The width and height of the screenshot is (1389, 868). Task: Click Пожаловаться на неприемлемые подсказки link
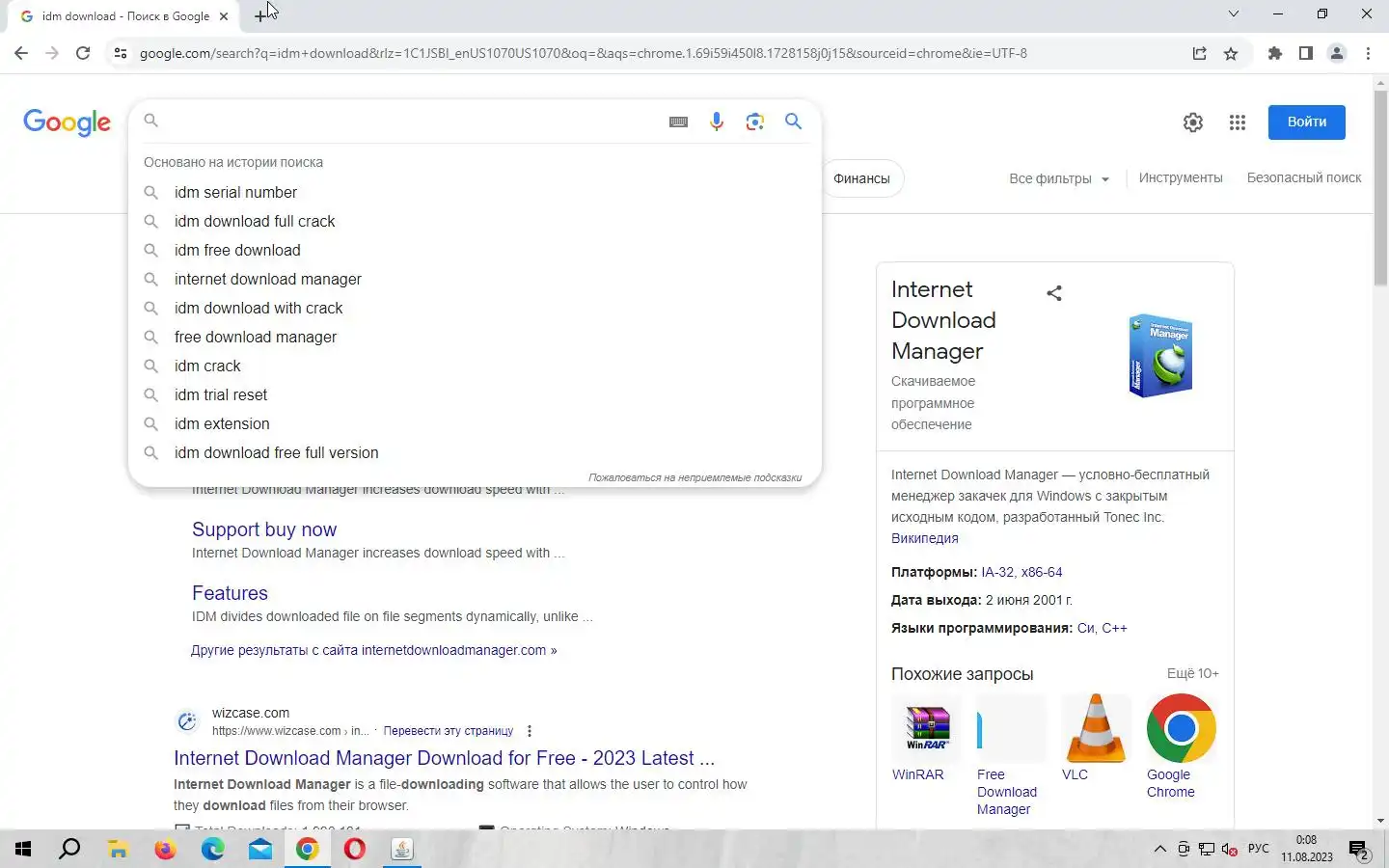tap(694, 477)
